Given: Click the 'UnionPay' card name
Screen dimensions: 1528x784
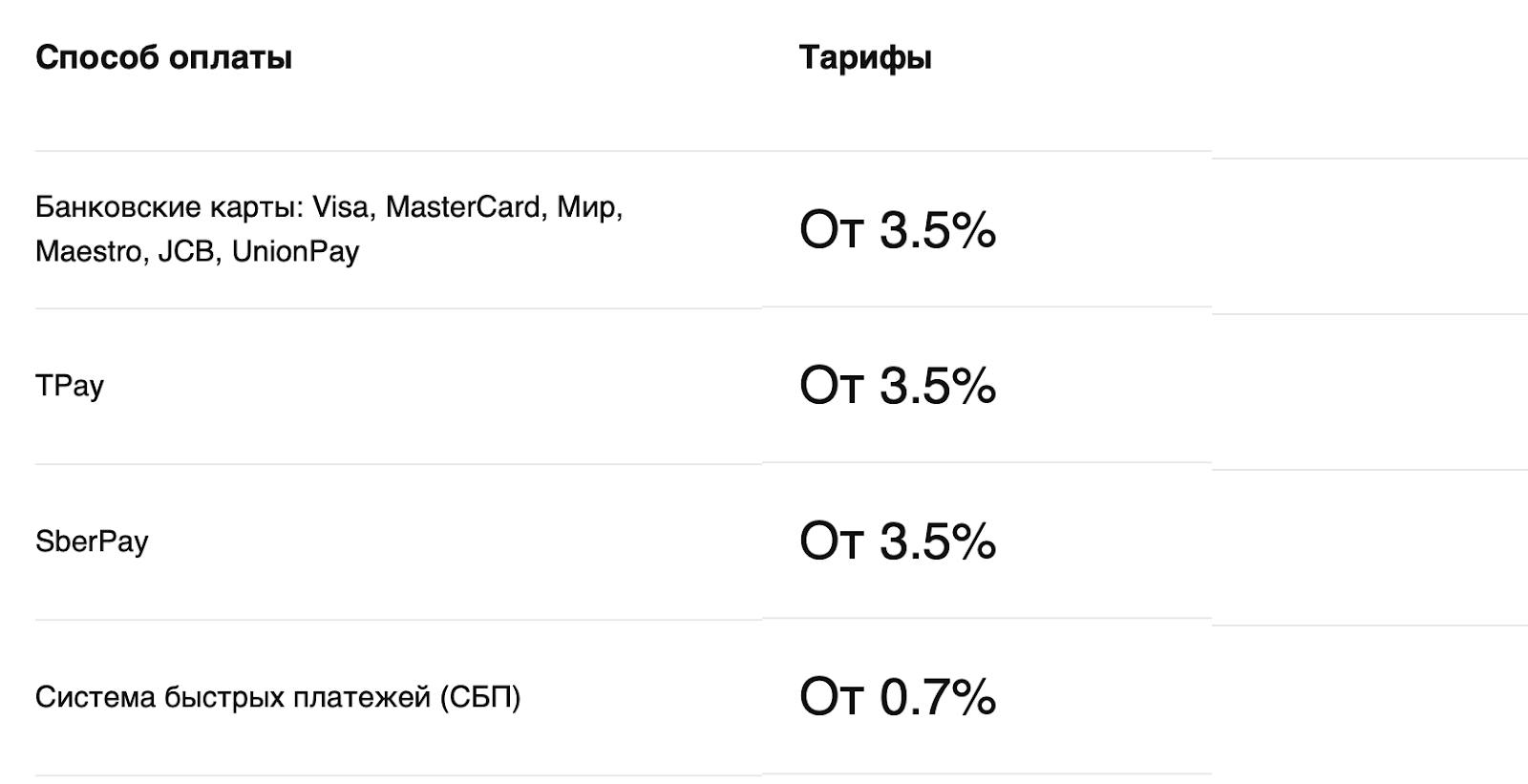Looking at the screenshot, I should tap(295, 252).
